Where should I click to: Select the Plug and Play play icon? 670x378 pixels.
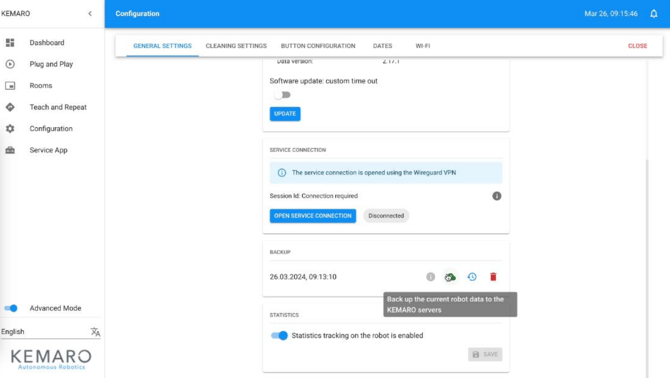pos(10,64)
